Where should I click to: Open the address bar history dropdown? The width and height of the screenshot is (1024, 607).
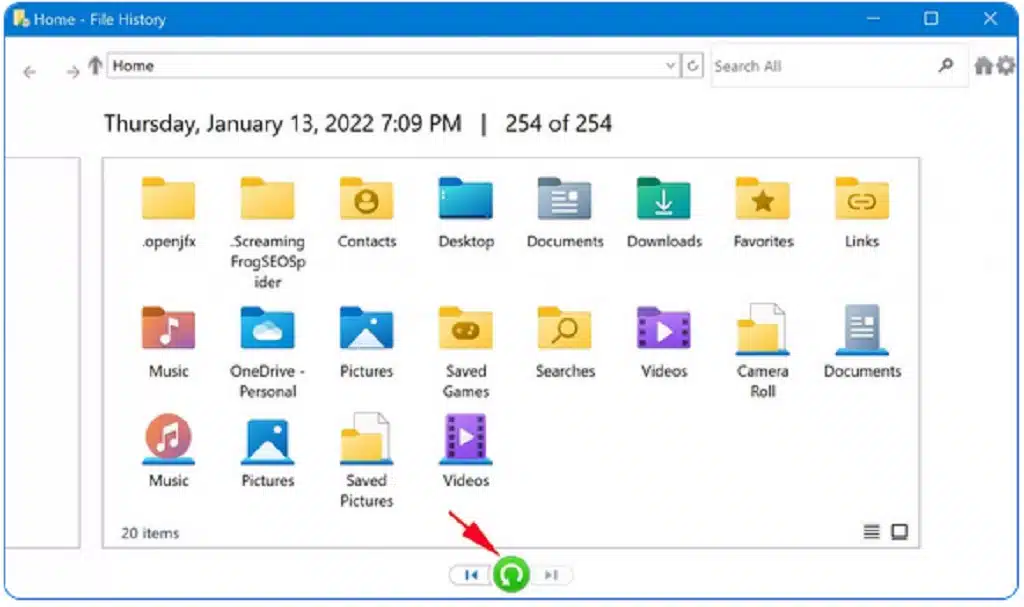click(671, 64)
